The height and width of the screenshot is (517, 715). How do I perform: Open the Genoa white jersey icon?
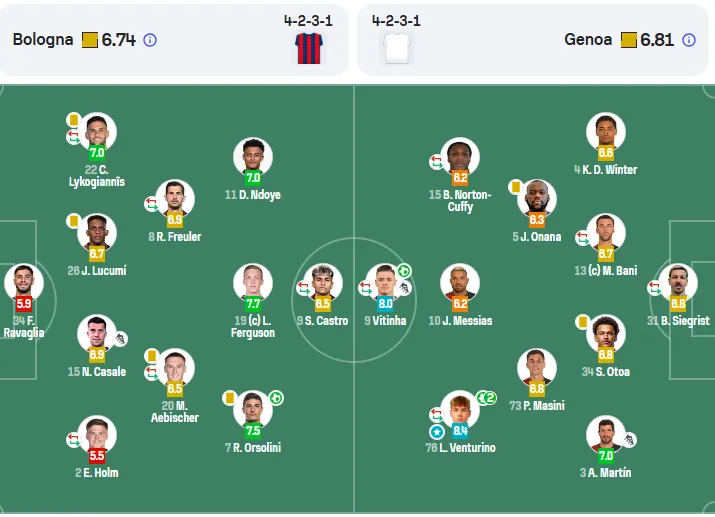point(397,48)
